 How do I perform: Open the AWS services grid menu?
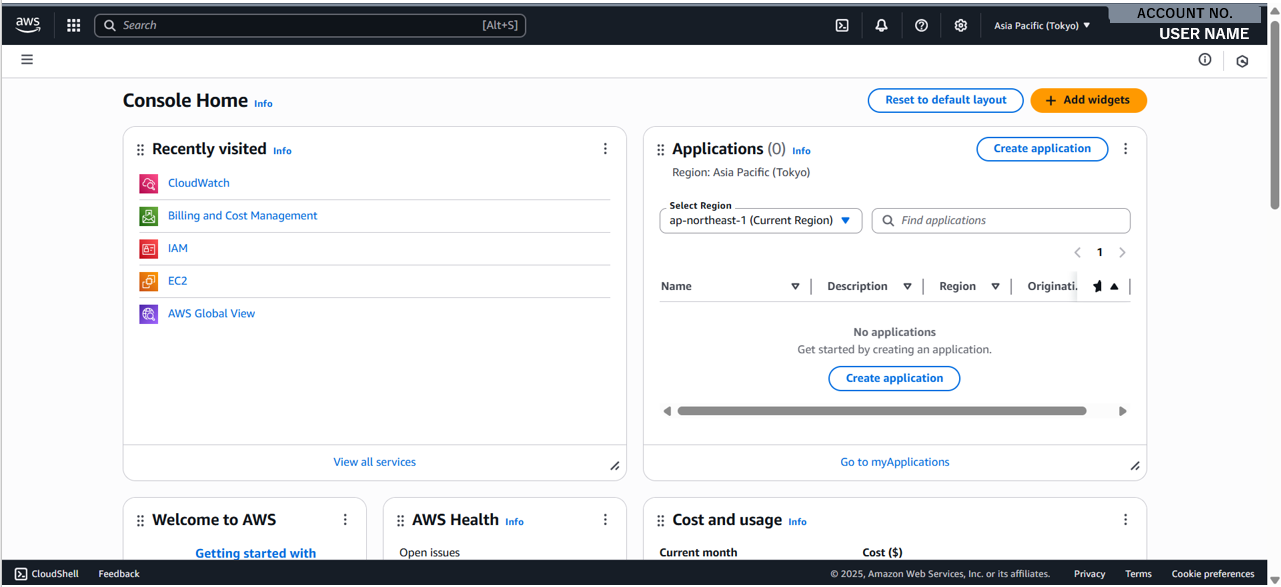click(73, 25)
